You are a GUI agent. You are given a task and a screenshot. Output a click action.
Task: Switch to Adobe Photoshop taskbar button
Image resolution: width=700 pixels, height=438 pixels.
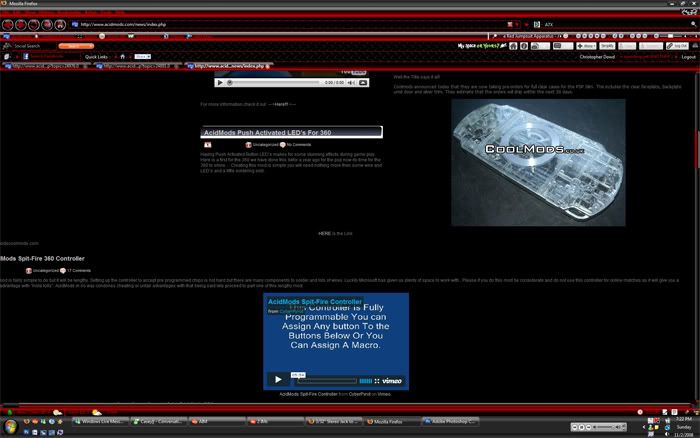(x=451, y=421)
